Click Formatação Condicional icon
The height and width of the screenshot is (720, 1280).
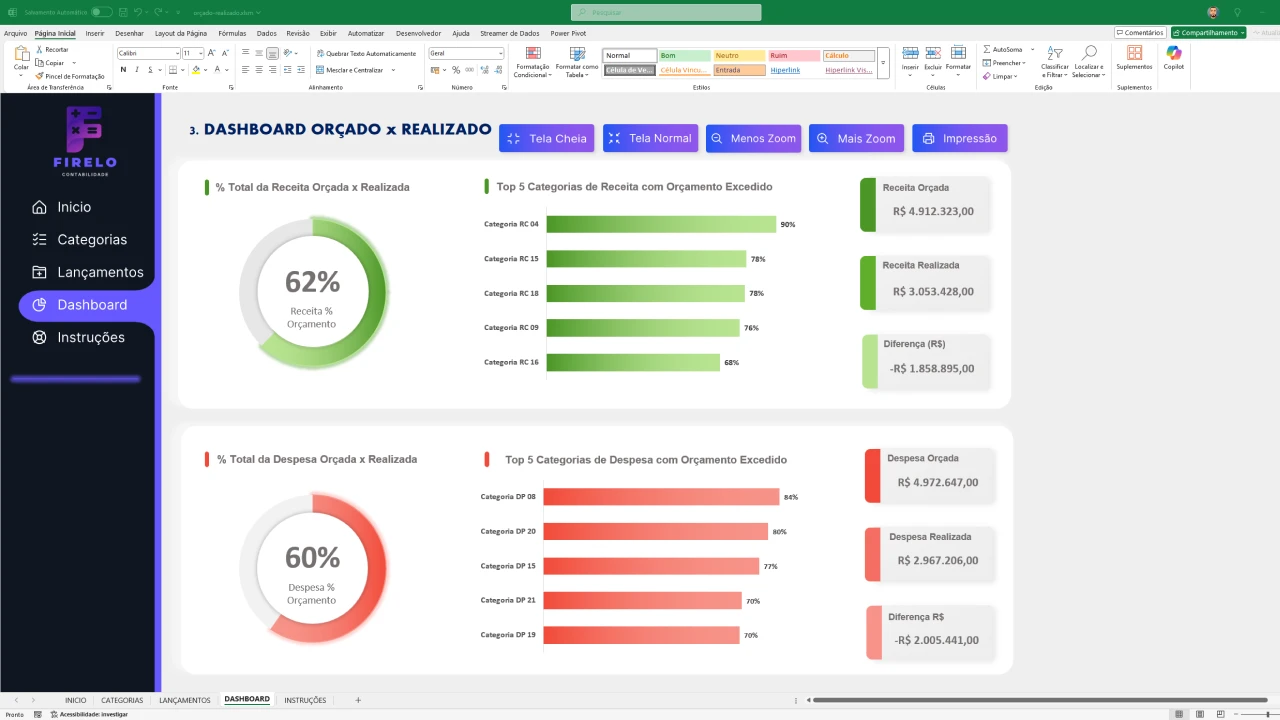532,61
